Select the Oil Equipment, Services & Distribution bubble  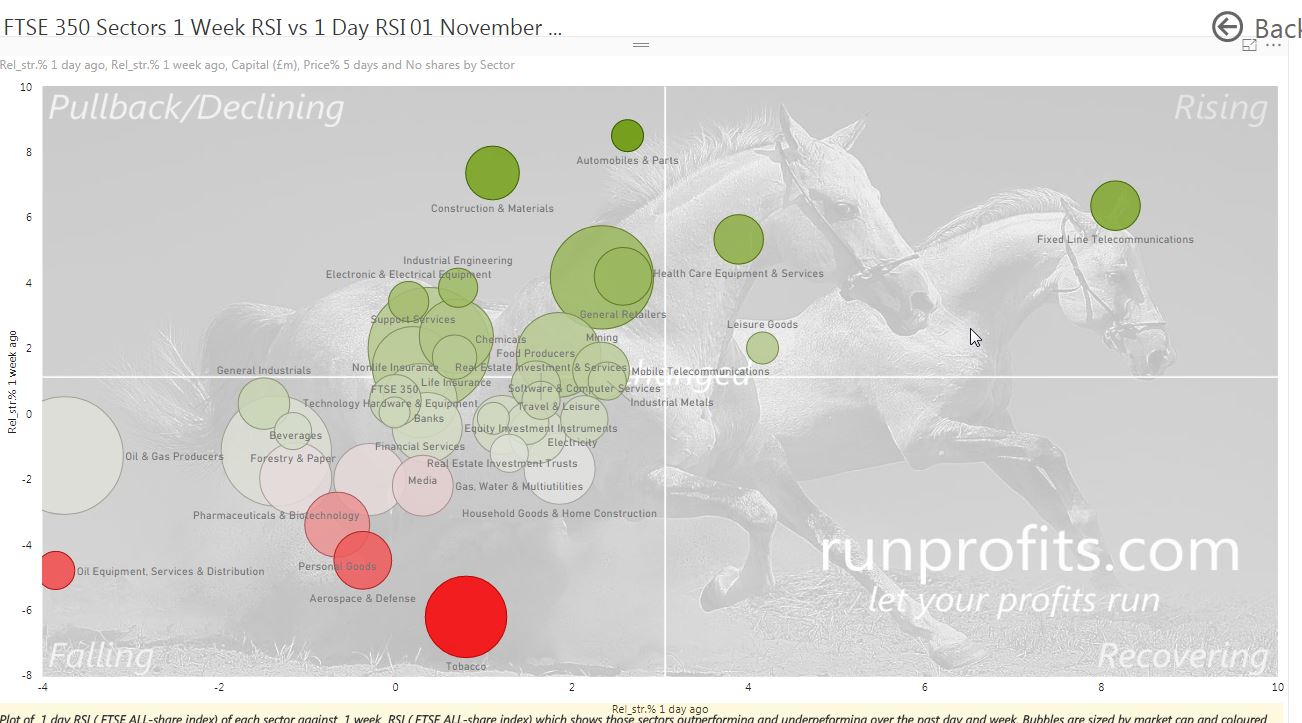pyautogui.click(x=56, y=570)
